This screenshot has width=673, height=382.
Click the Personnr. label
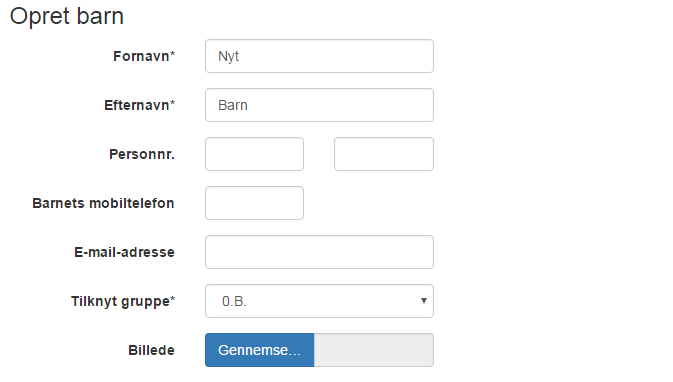coord(142,154)
